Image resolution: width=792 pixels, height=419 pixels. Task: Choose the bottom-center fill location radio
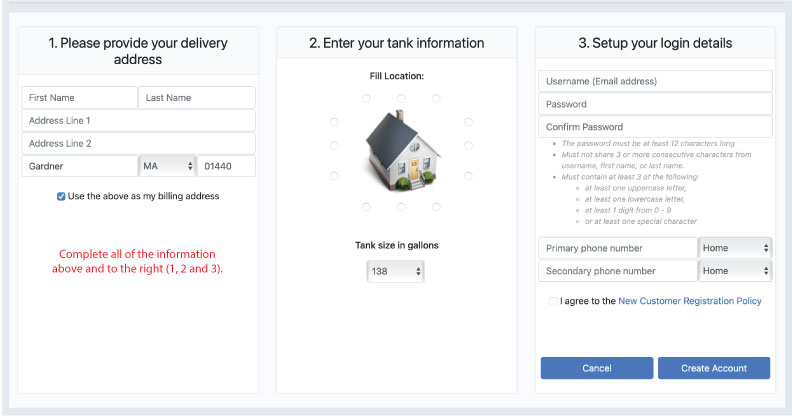tap(401, 206)
